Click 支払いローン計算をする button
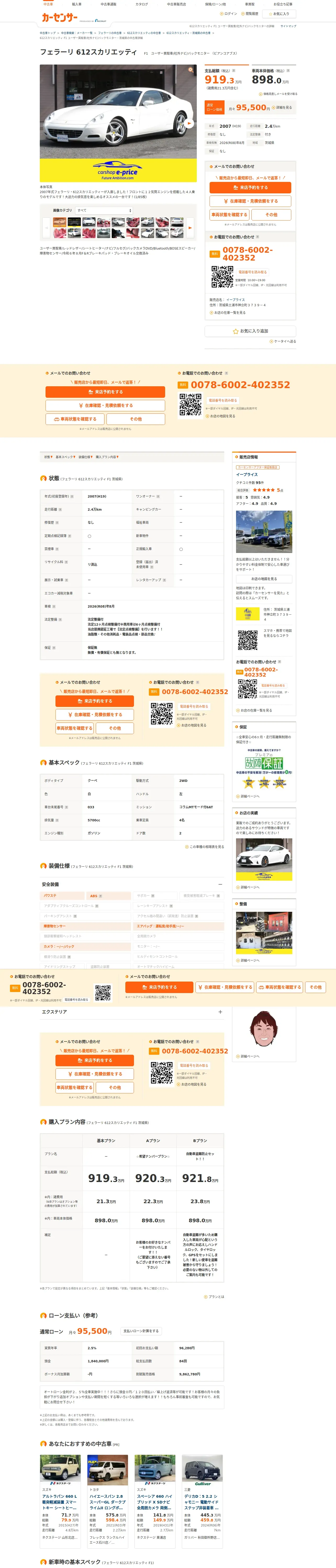Screen dimensions: 336x1568 click(x=141, y=1331)
